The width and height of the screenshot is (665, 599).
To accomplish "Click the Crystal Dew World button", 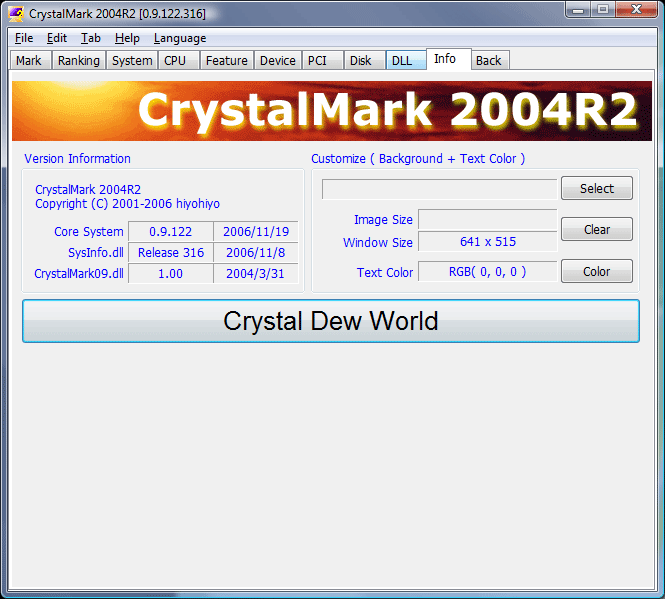I will [x=331, y=321].
